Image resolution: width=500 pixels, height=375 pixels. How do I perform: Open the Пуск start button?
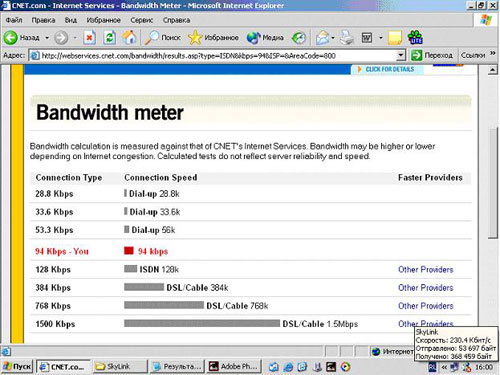(17, 366)
